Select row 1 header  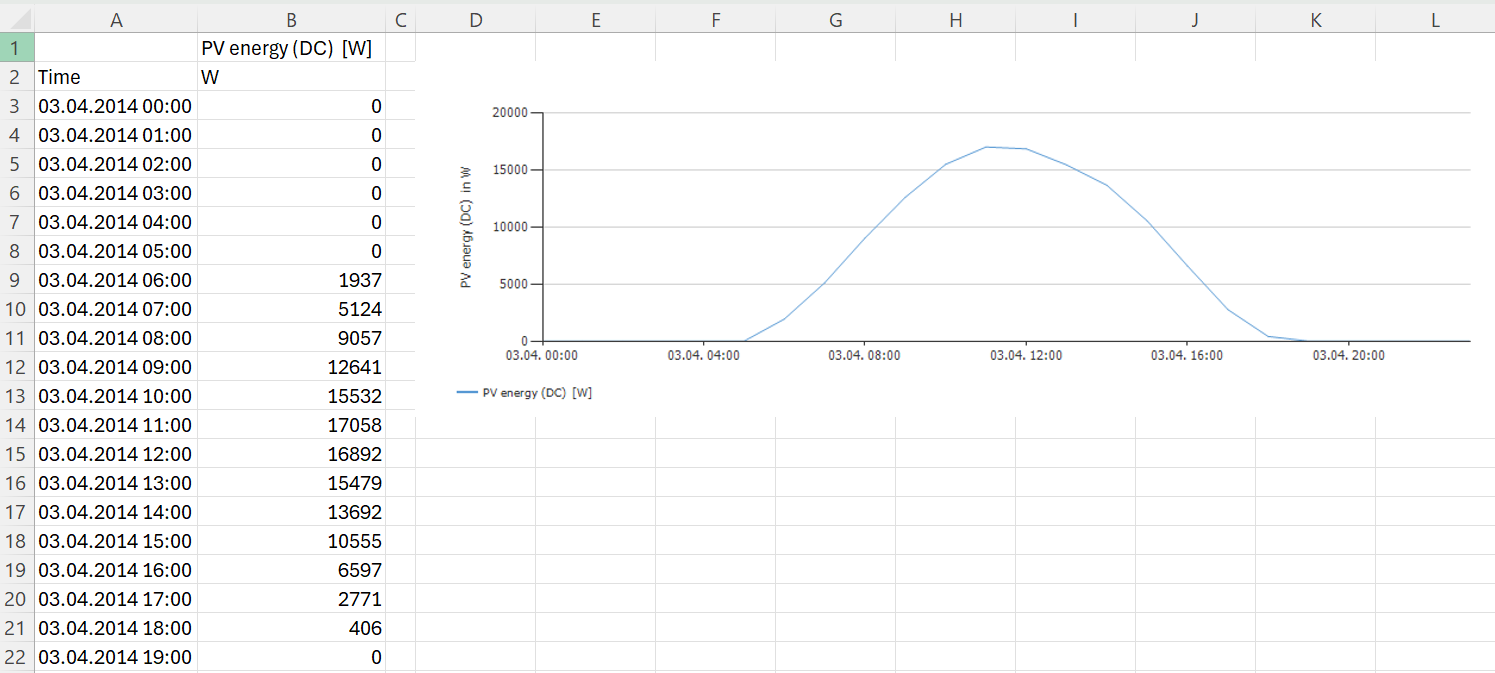(17, 48)
